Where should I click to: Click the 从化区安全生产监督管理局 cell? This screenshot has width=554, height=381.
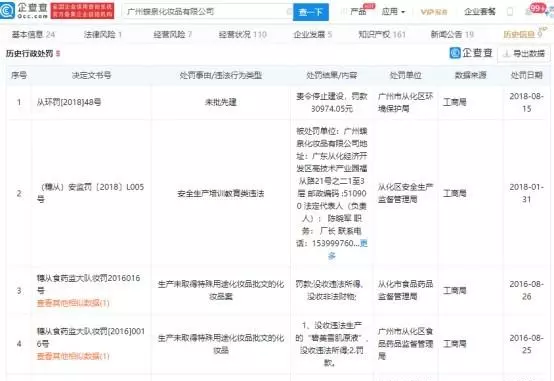[x=405, y=193]
